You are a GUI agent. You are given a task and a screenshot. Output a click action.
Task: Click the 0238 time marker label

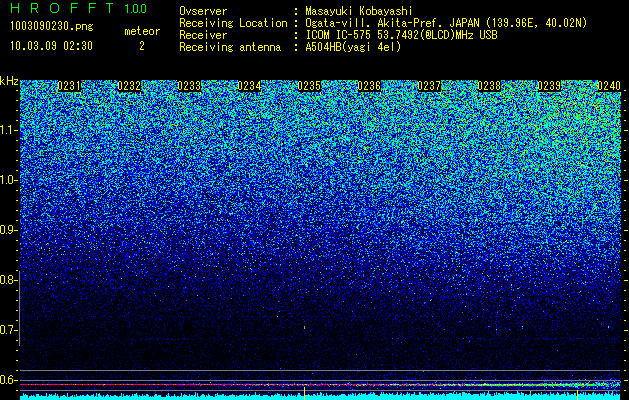point(489,86)
